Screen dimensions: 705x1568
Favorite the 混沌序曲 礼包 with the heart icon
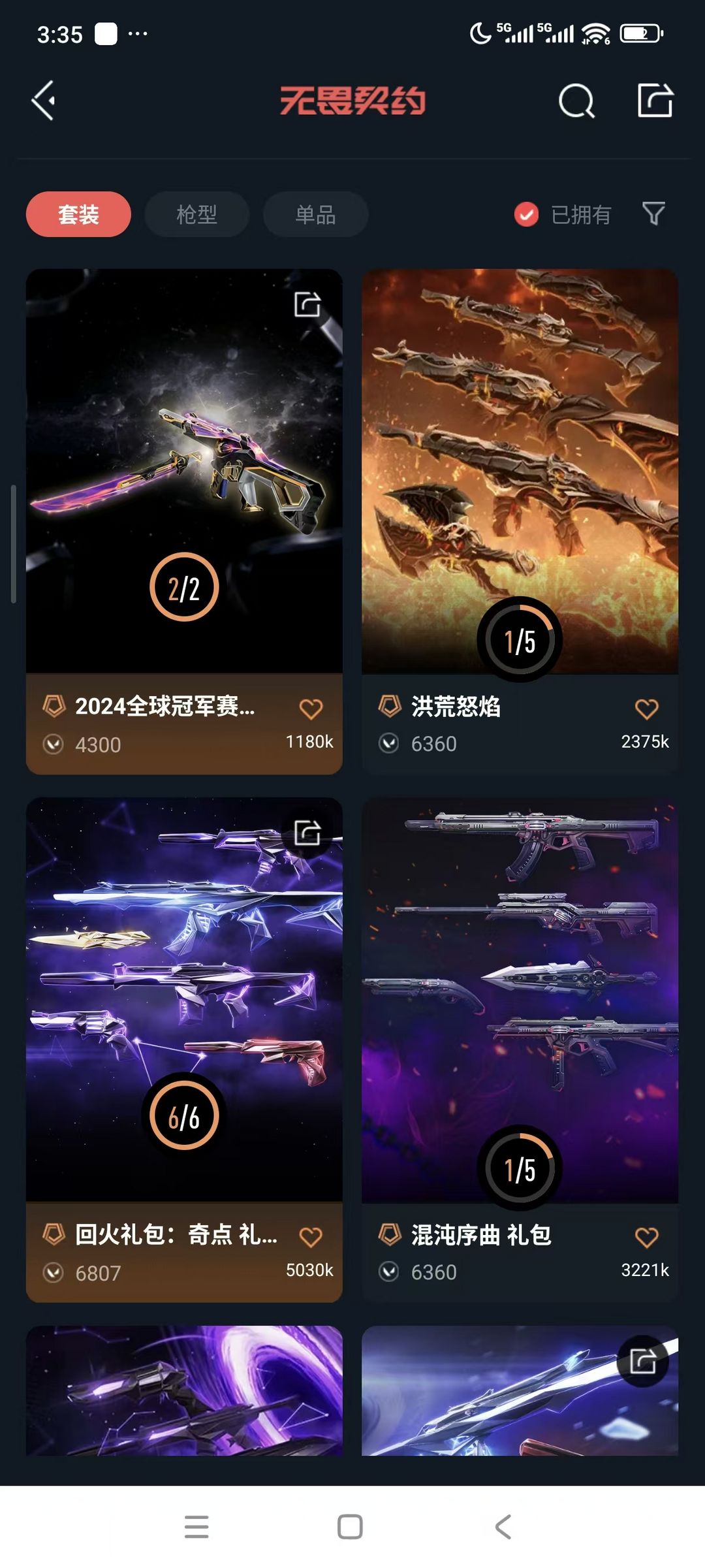646,1237
